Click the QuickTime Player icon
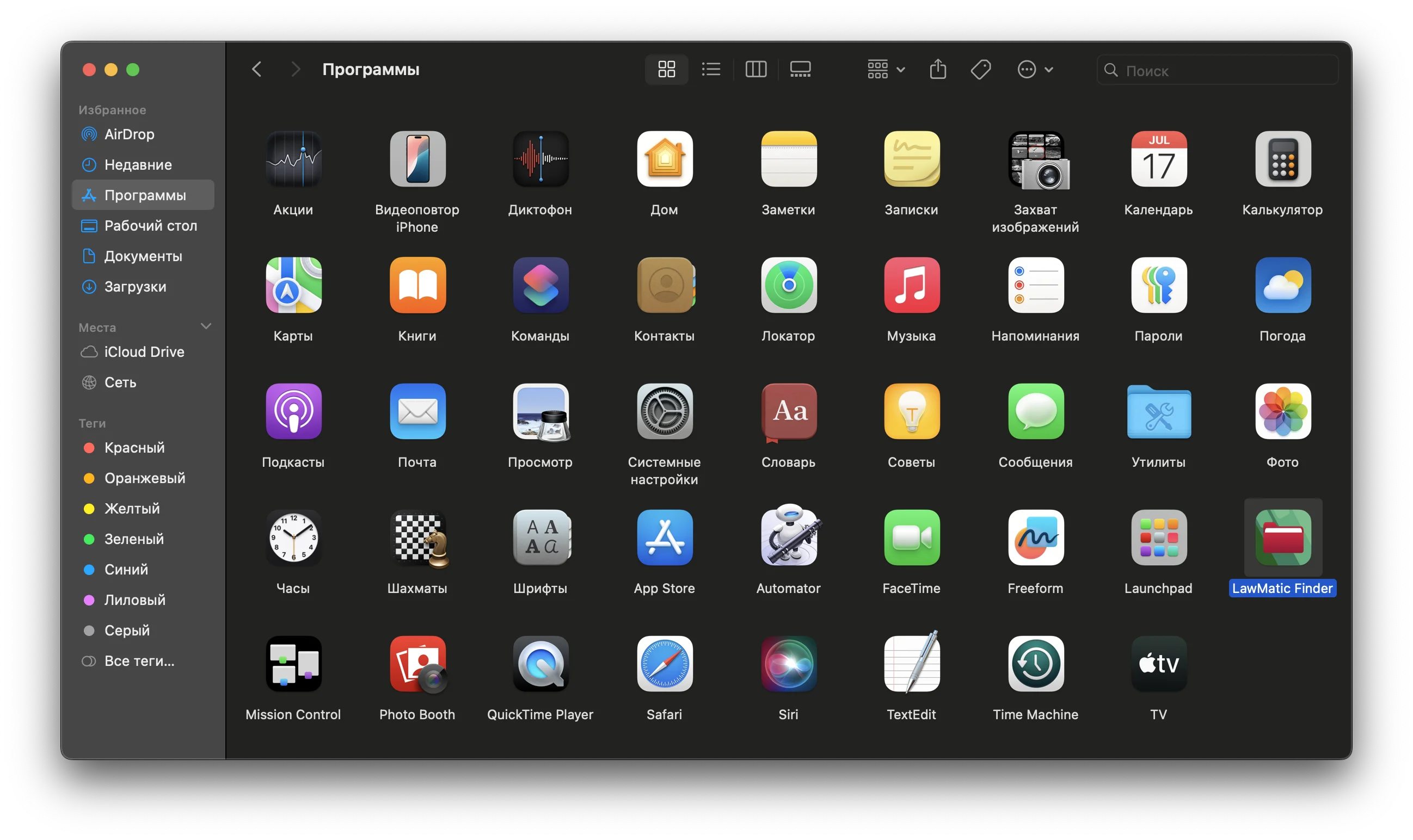Image resolution: width=1413 pixels, height=840 pixels. point(541,664)
